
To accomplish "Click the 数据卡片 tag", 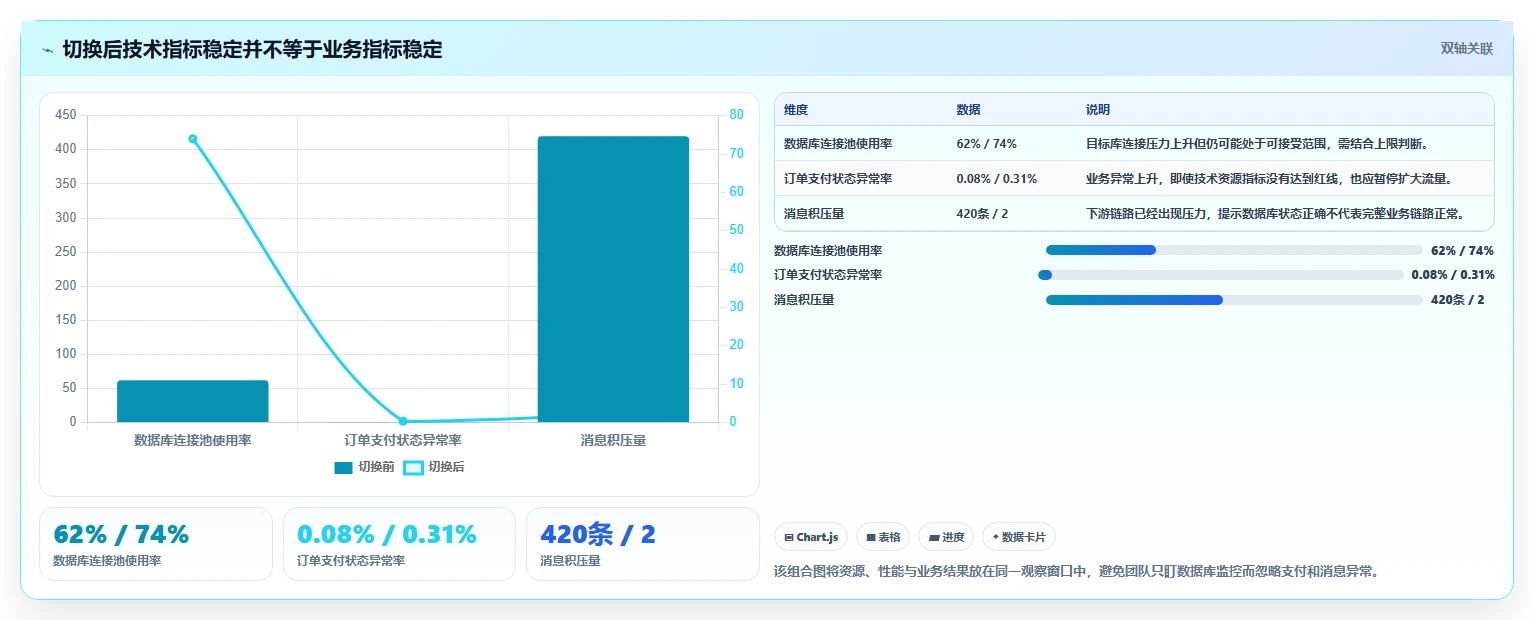I will [1019, 537].
